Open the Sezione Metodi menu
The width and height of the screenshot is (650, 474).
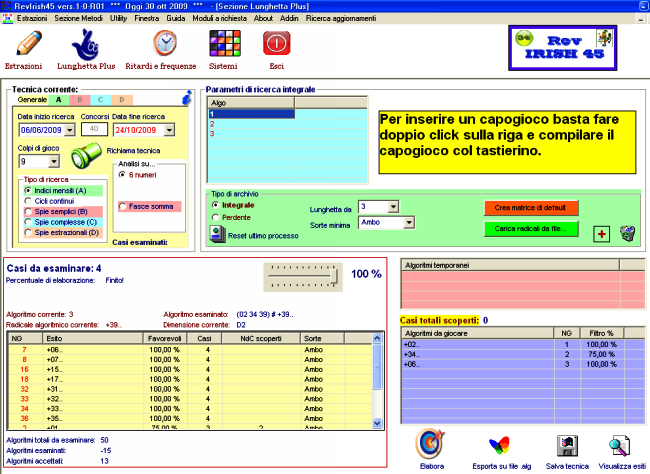click(x=78, y=19)
